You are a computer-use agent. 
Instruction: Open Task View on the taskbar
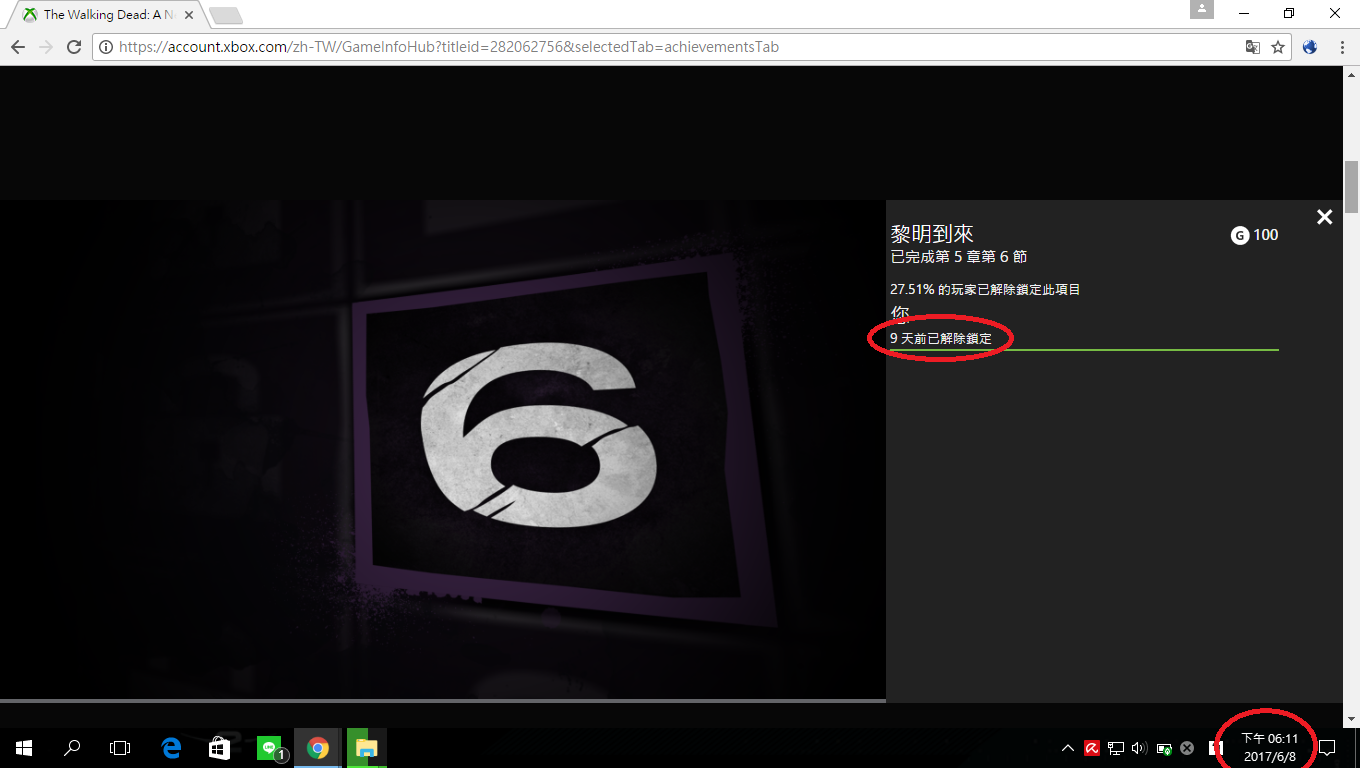click(120, 747)
